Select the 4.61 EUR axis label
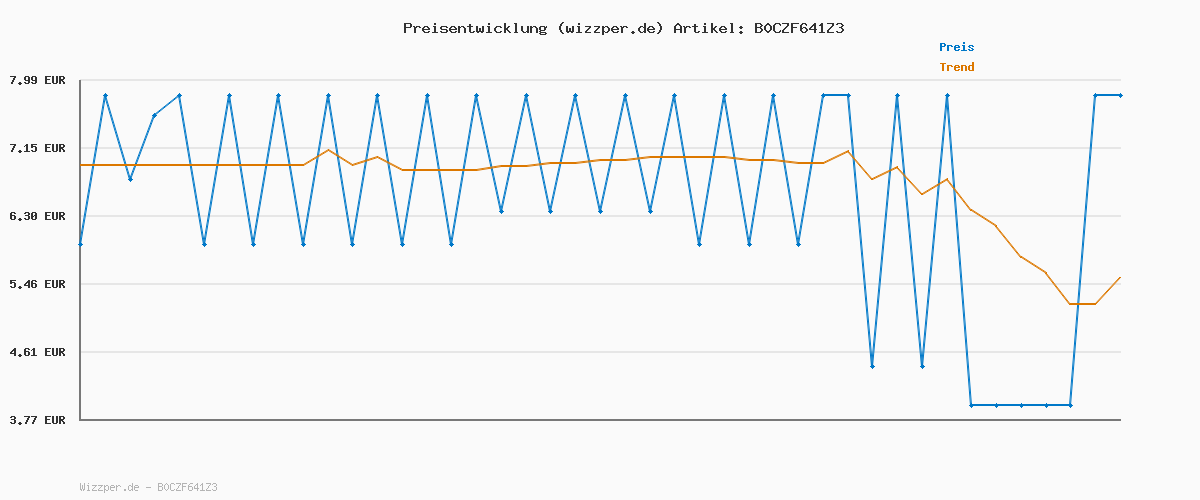 [x=37, y=352]
